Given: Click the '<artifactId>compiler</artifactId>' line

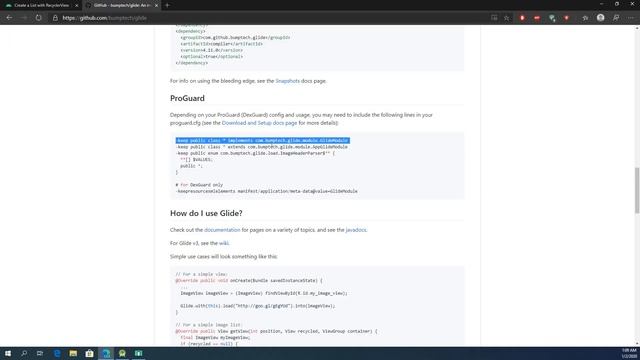Looking at the screenshot, I should (222, 44).
